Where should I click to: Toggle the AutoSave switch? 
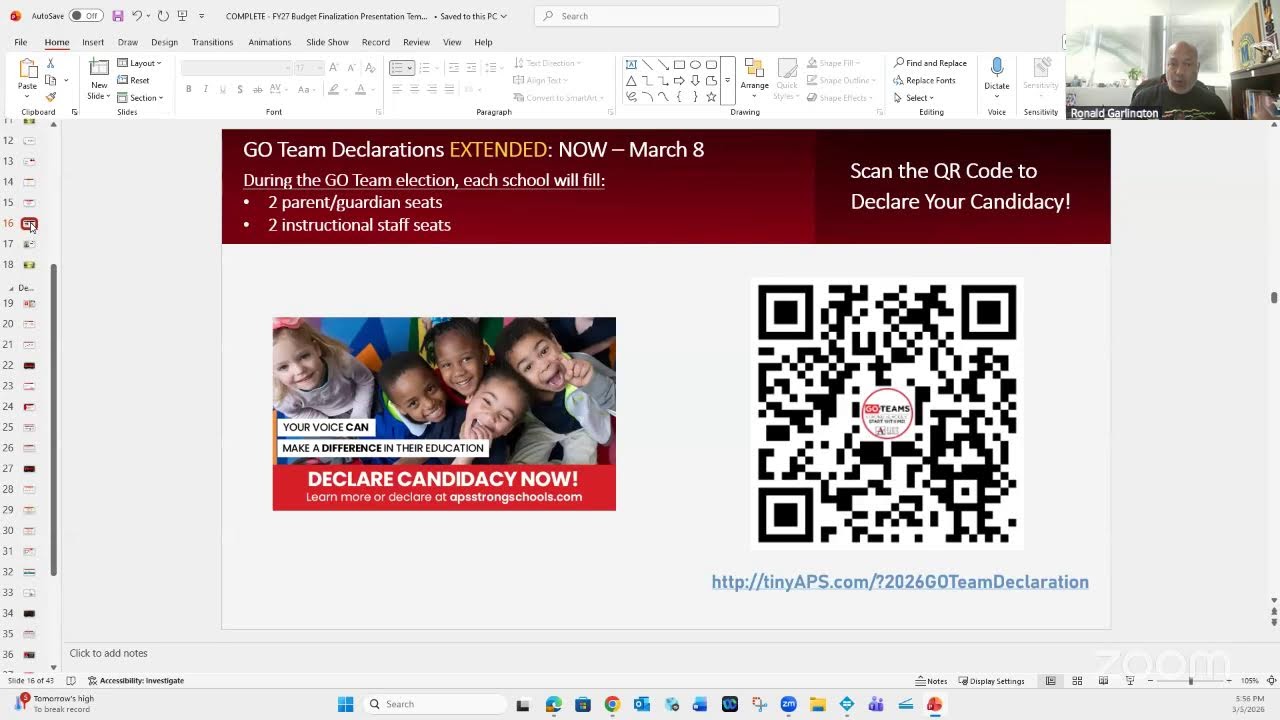click(x=86, y=16)
